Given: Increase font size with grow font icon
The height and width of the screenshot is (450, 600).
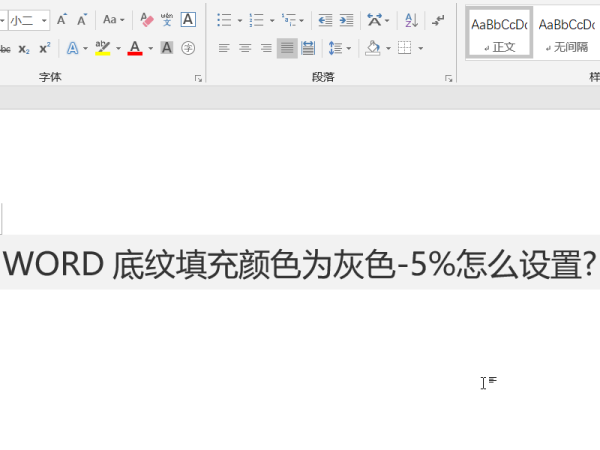Looking at the screenshot, I should click(x=61, y=20).
